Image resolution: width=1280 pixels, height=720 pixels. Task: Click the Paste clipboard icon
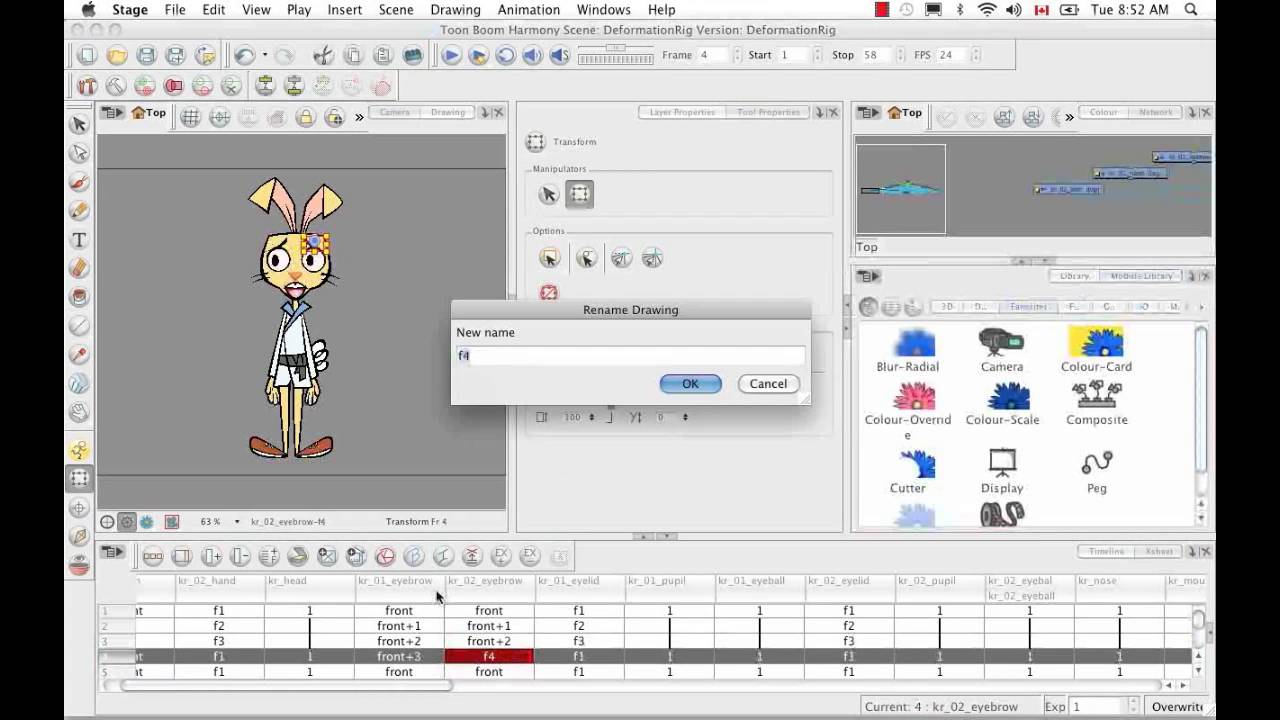(x=382, y=55)
